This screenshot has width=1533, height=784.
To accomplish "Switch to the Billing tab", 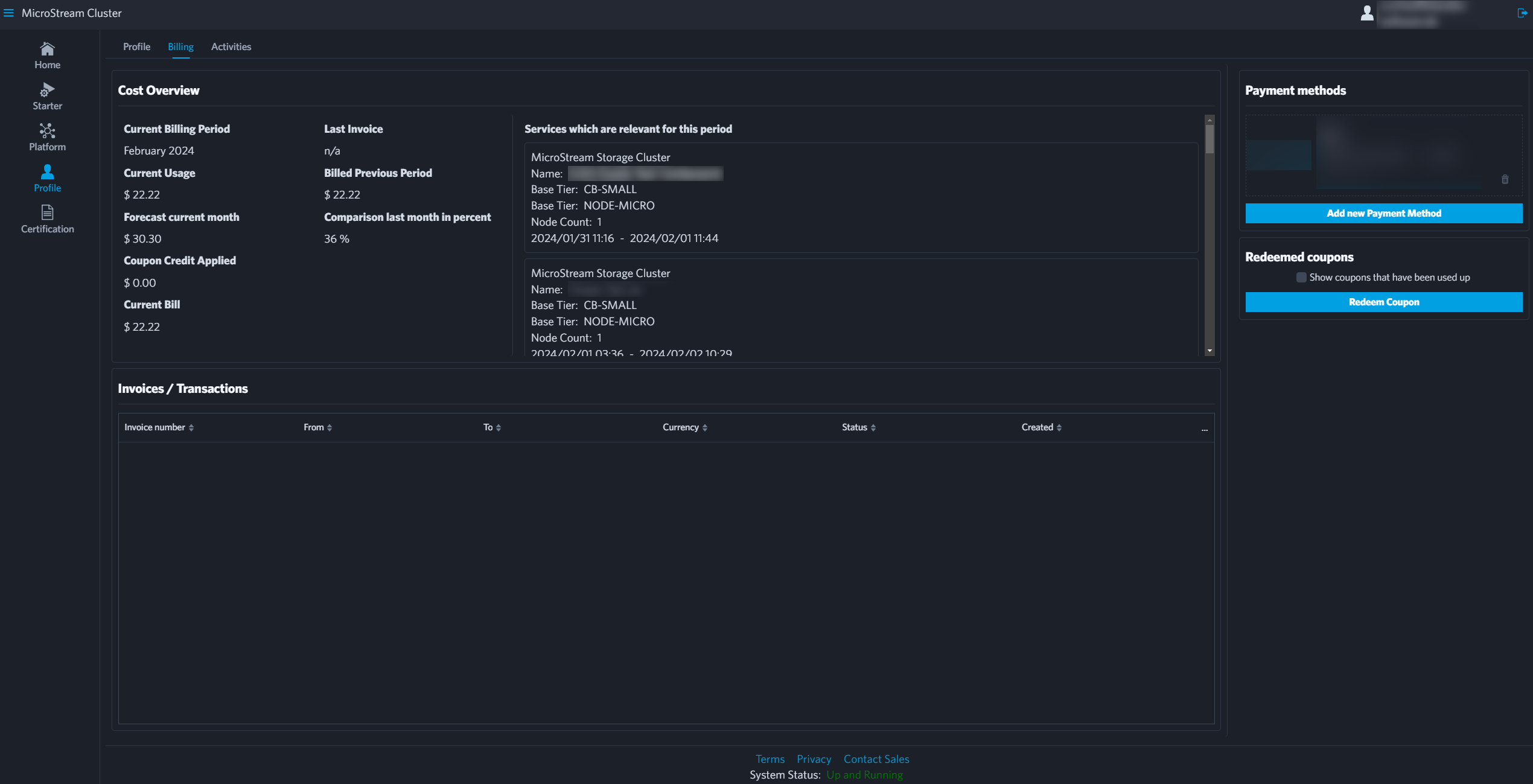I will point(180,46).
